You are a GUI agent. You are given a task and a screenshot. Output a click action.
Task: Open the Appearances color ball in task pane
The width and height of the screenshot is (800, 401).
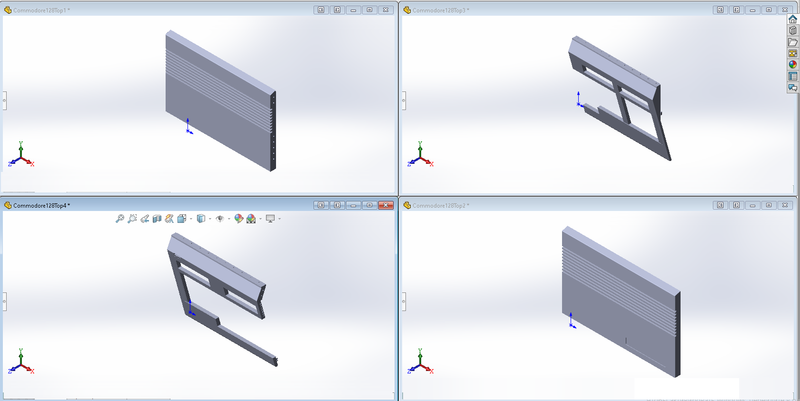792,64
